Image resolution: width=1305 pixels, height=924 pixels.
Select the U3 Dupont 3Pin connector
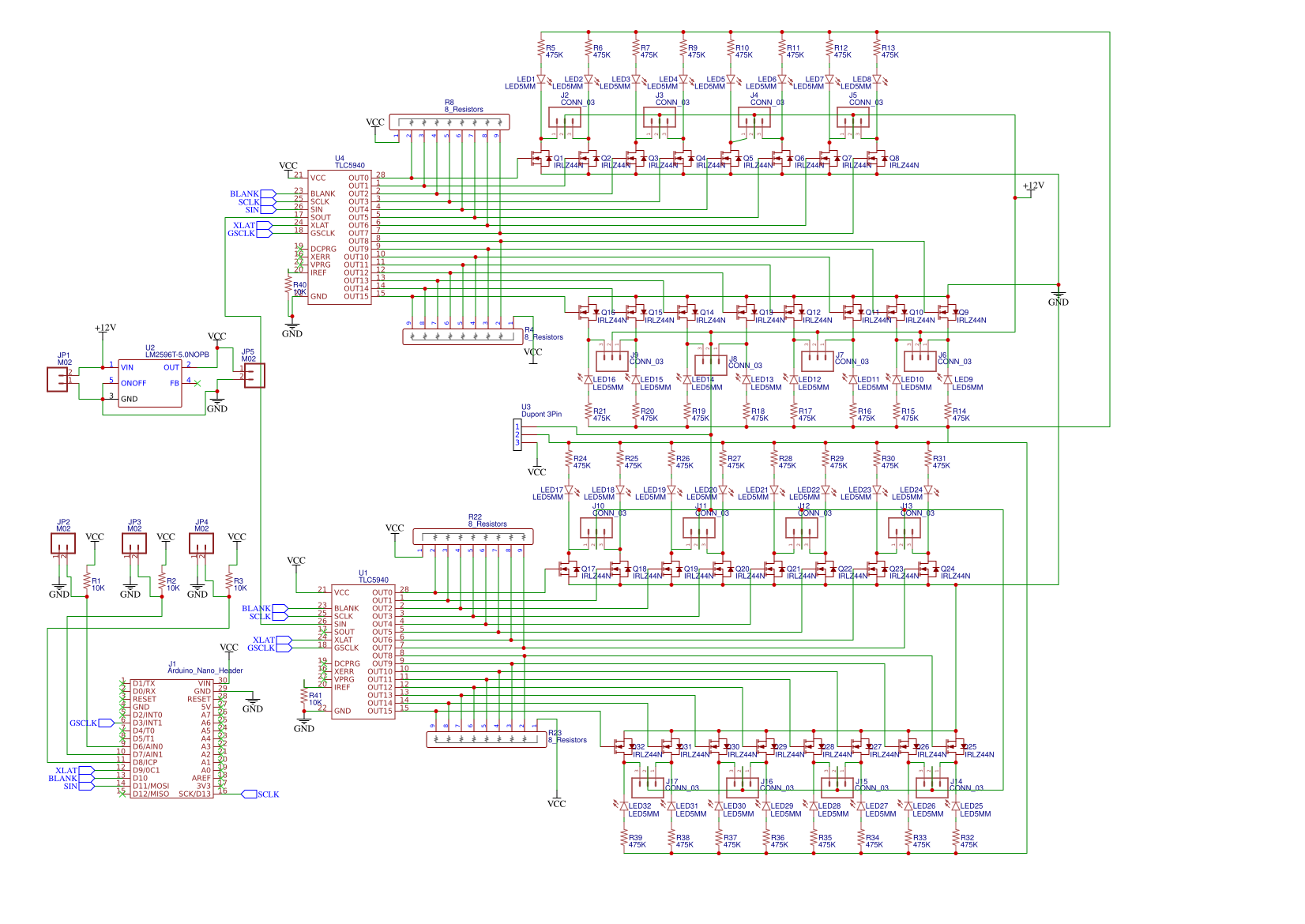click(x=517, y=435)
